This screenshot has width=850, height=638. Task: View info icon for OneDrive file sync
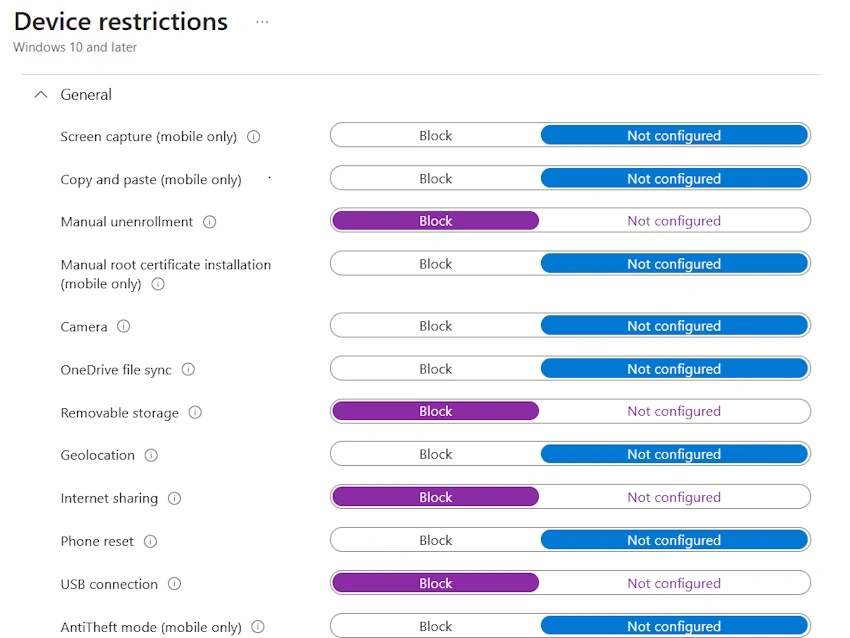point(188,369)
